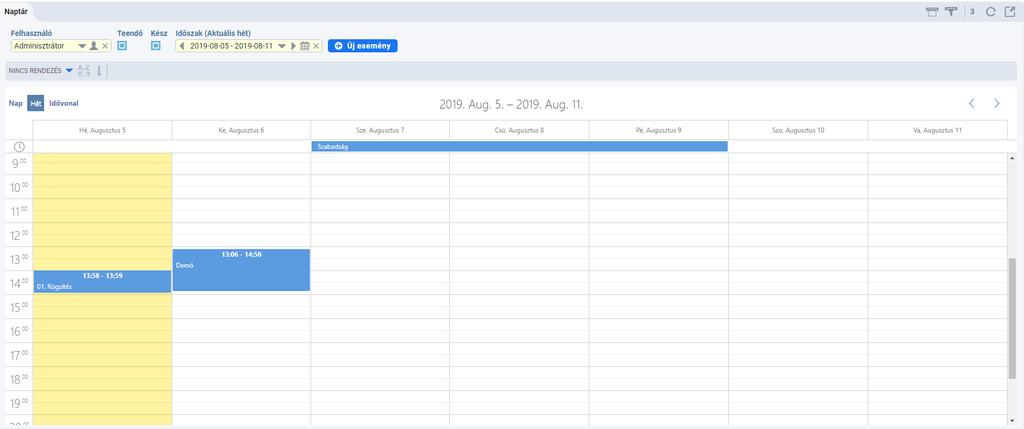Click the record count 3 indicator
Screen dimensions: 1024x429
[972, 12]
